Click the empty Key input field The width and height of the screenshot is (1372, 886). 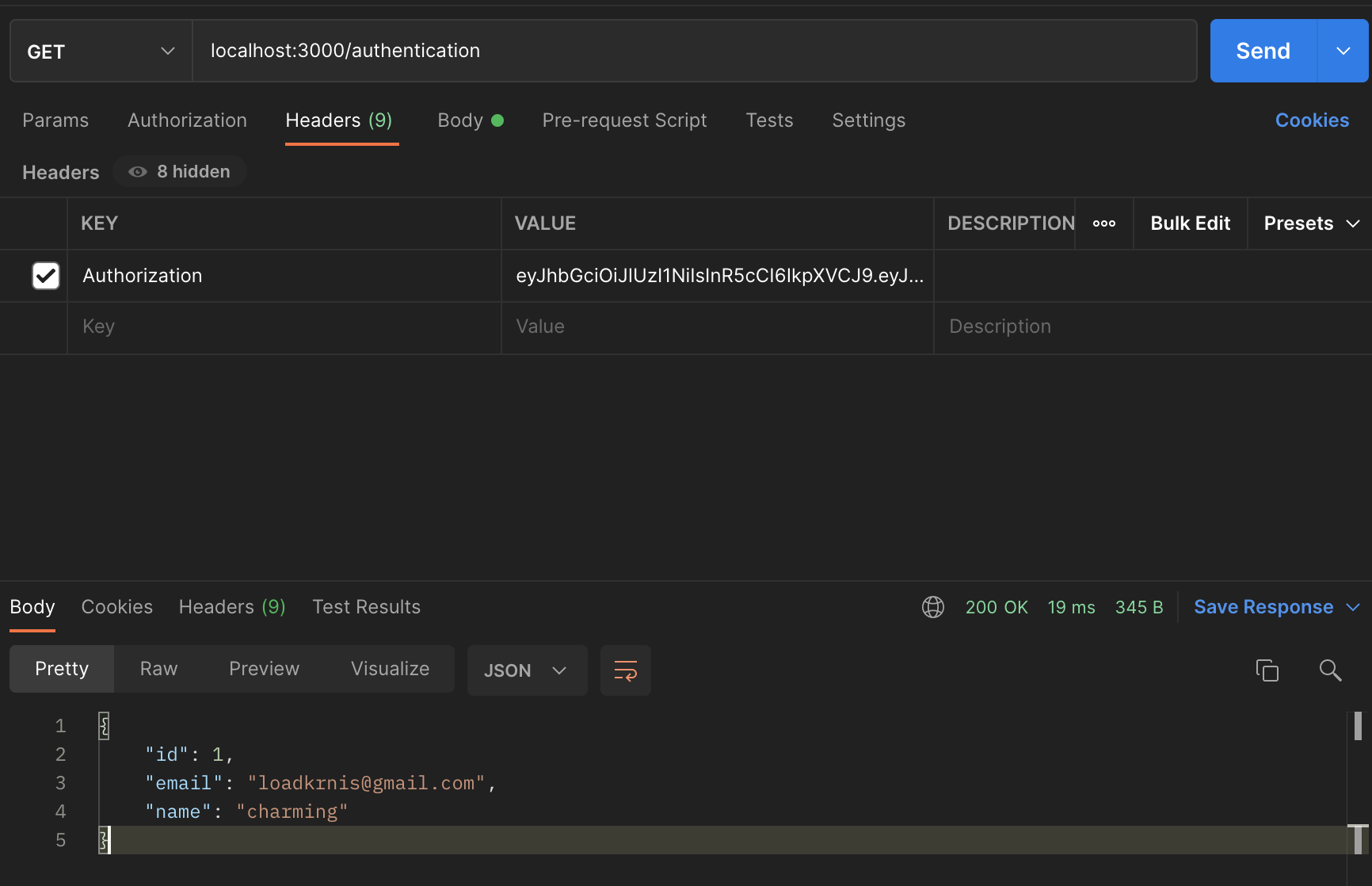[284, 327]
